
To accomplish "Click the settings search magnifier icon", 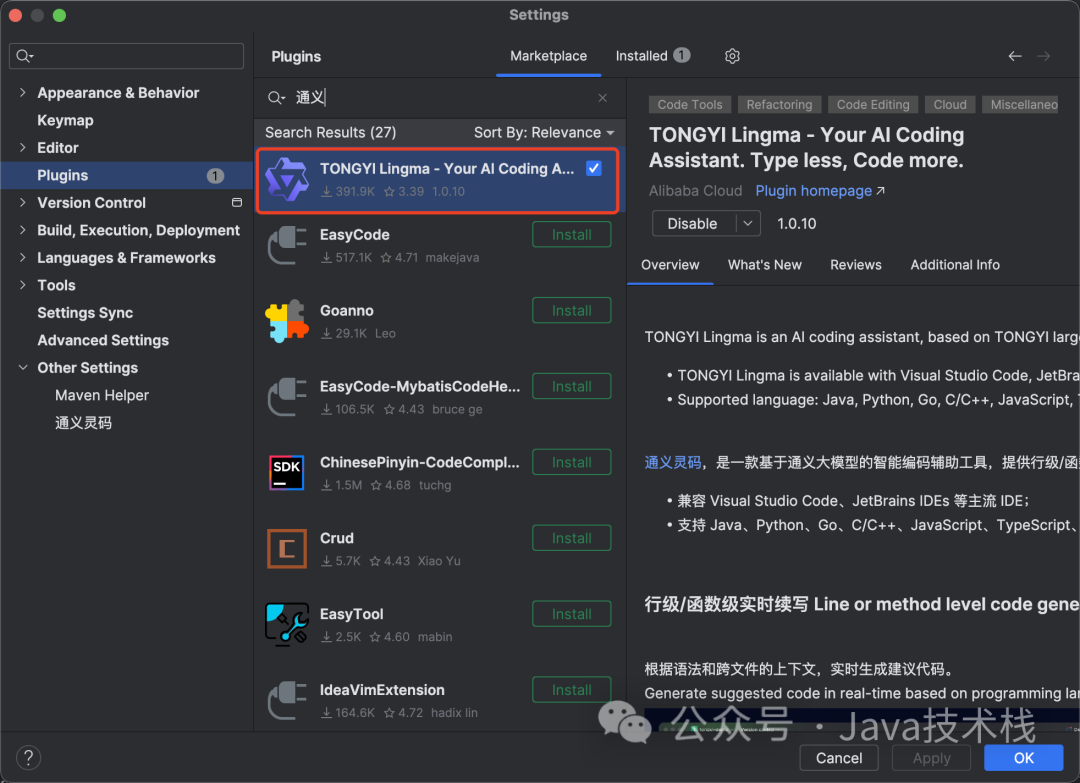I will 25,56.
